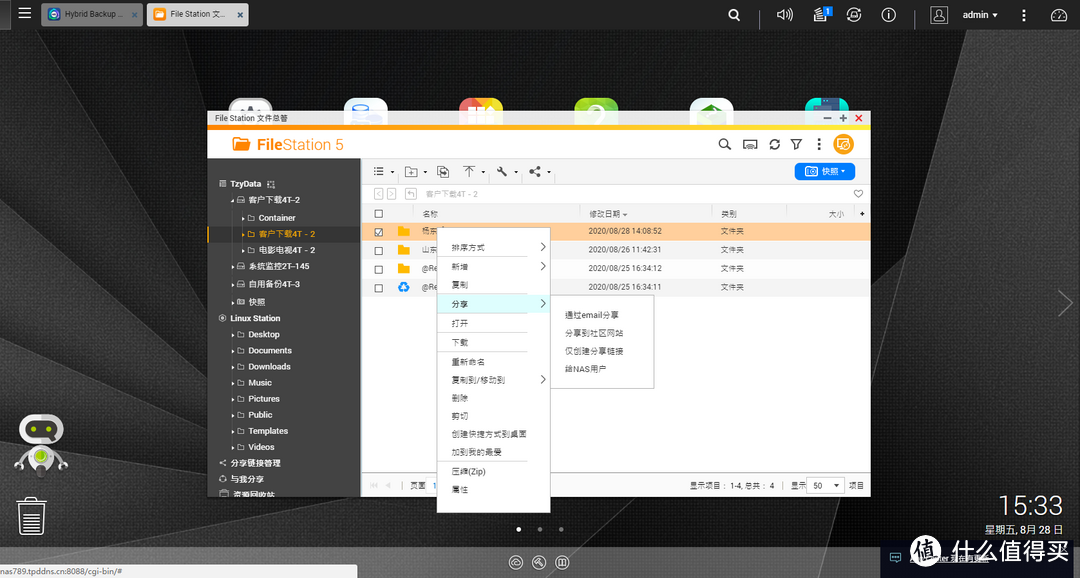Check the folder dated 2020/08/26 11:42:31
This screenshot has height=578, width=1080.
coord(378,251)
